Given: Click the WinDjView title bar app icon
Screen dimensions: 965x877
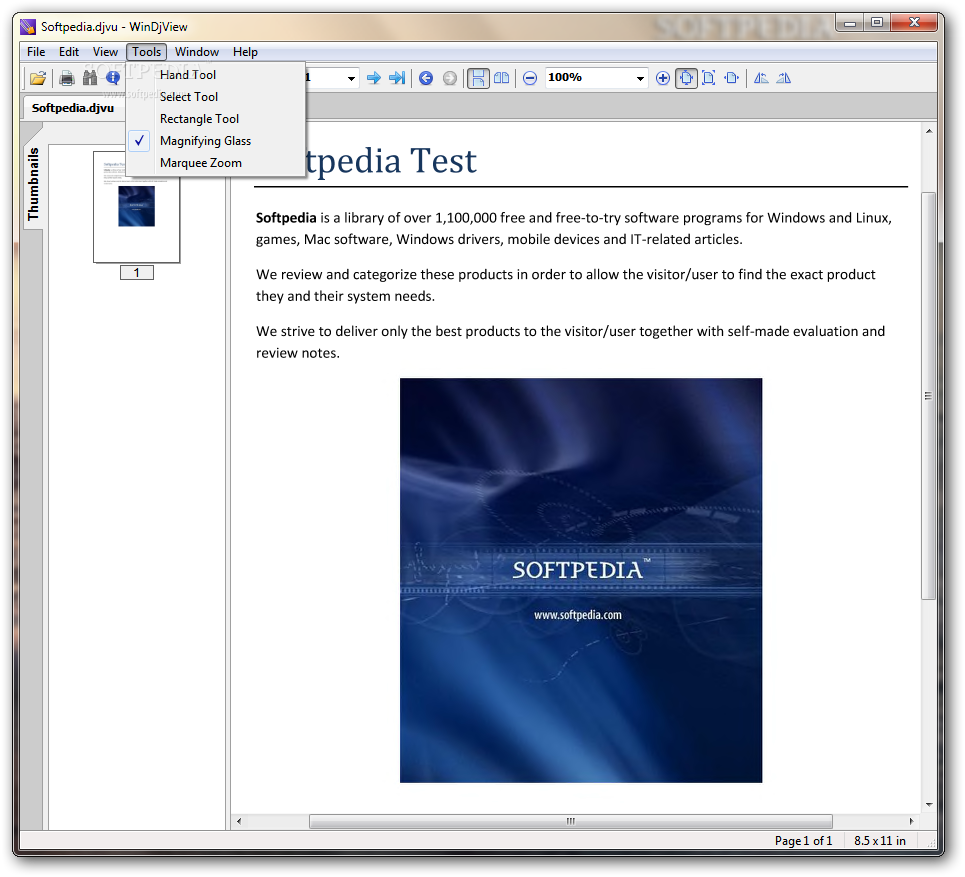Looking at the screenshot, I should 28,26.
